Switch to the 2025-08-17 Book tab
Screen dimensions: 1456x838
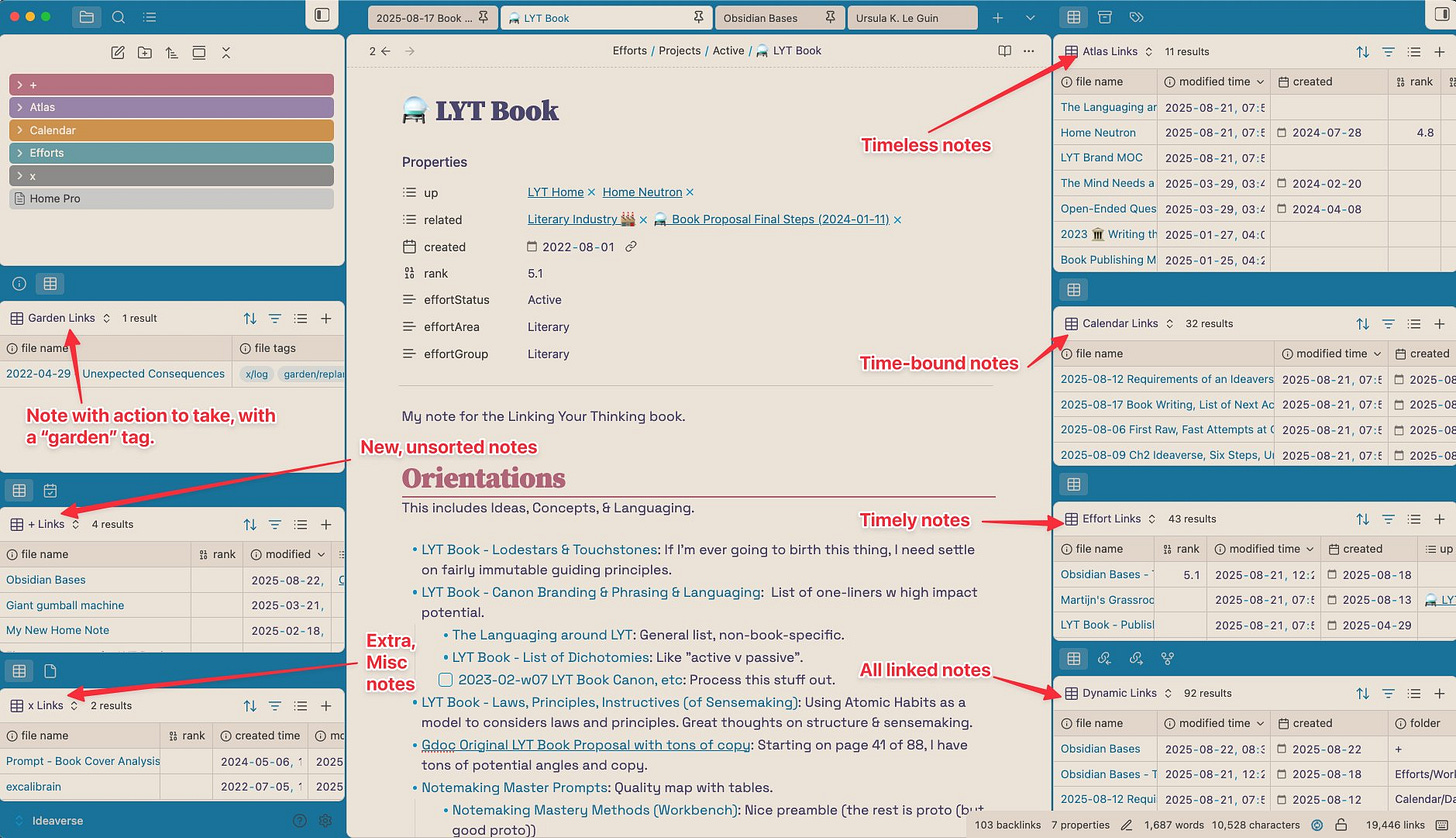point(422,18)
